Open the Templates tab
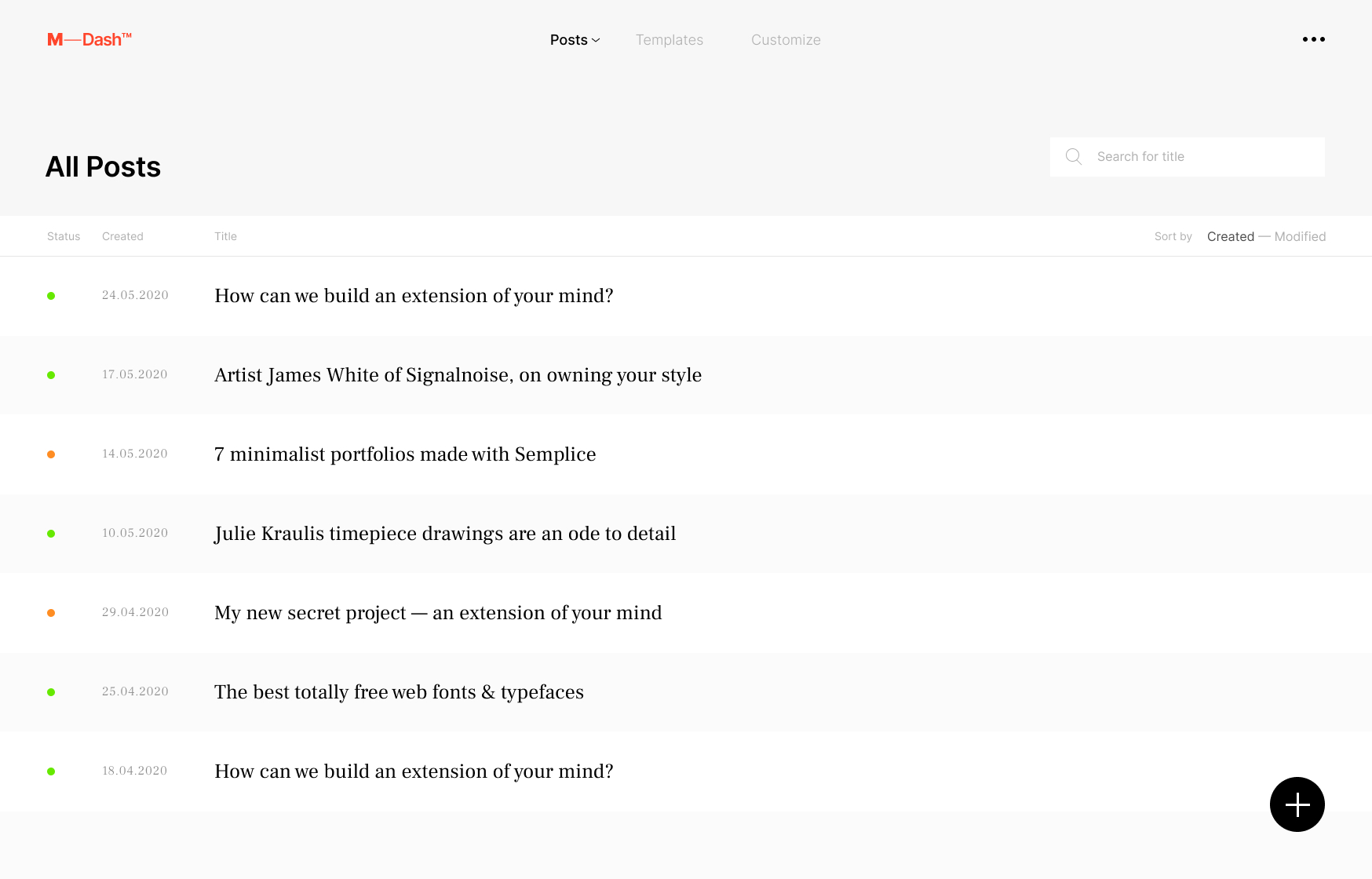 (x=669, y=40)
